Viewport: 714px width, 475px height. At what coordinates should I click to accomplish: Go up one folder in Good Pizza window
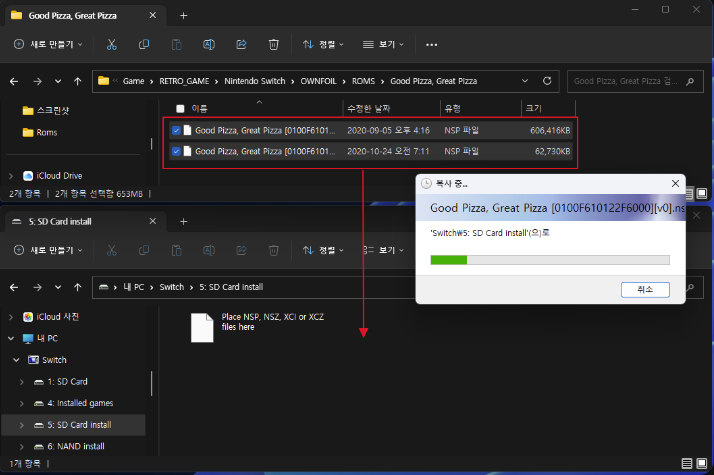[77, 81]
